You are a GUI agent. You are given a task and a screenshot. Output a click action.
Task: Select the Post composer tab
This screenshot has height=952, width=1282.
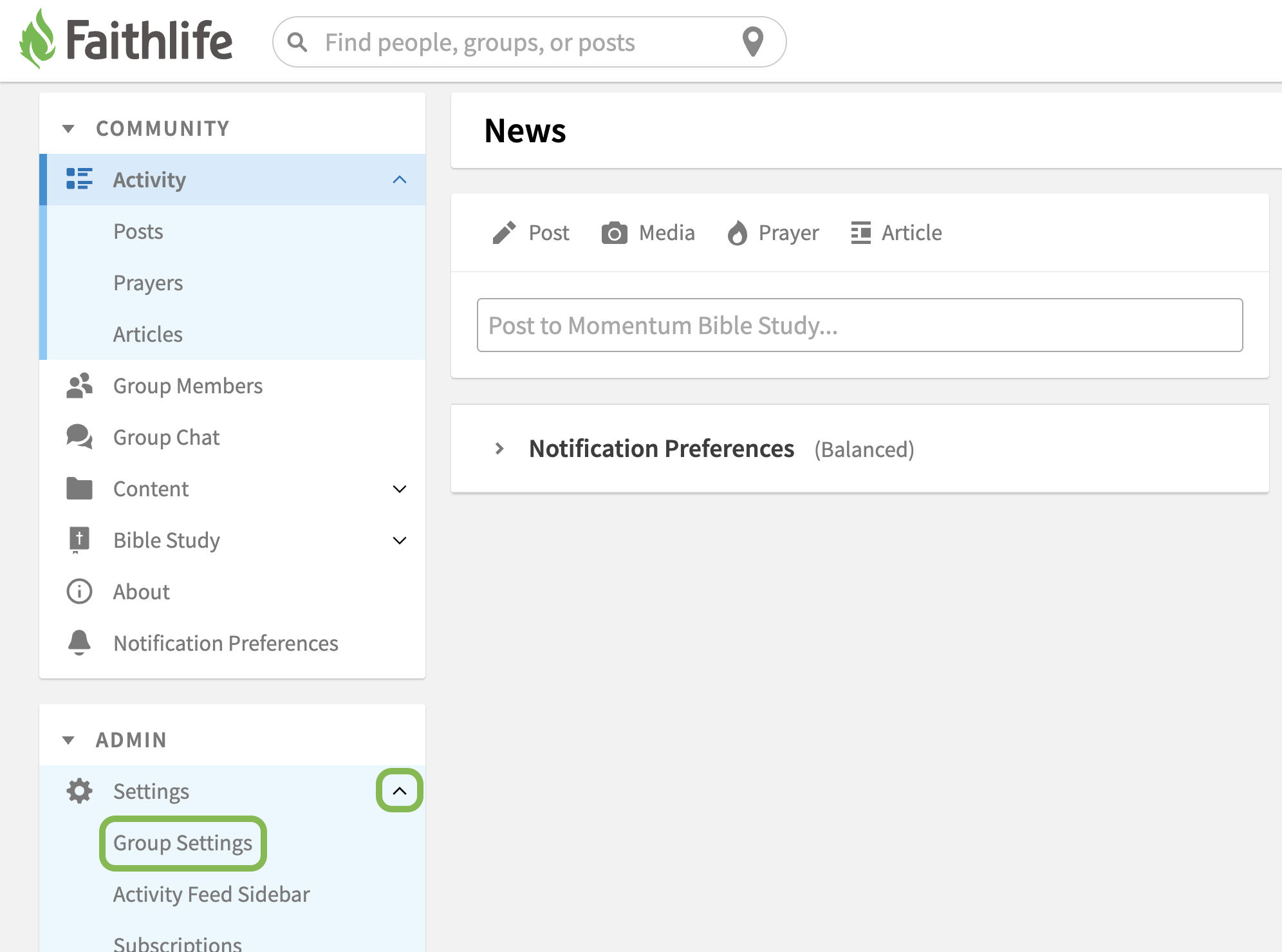[531, 232]
